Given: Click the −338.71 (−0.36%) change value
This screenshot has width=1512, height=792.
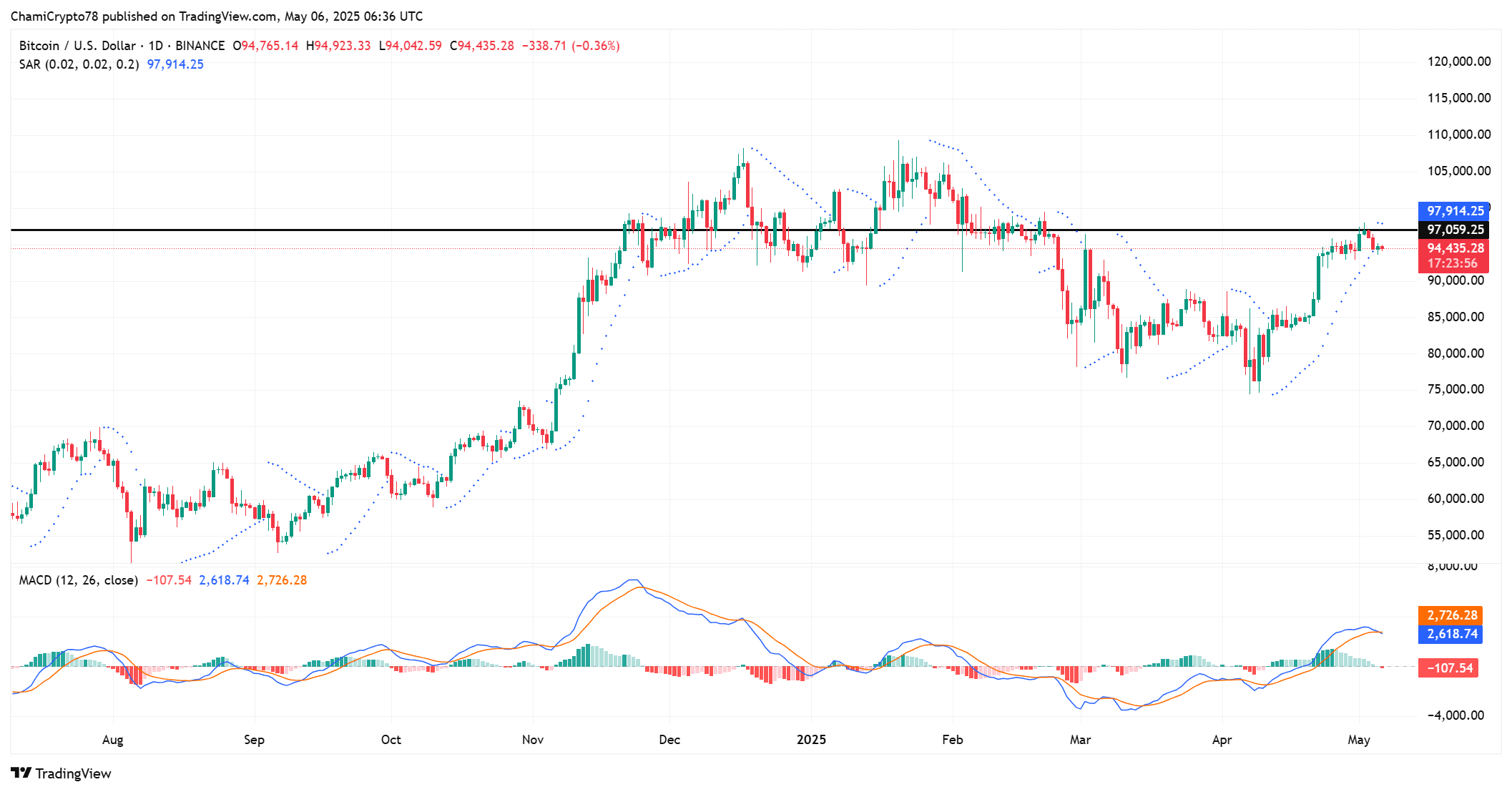Looking at the screenshot, I should [570, 46].
